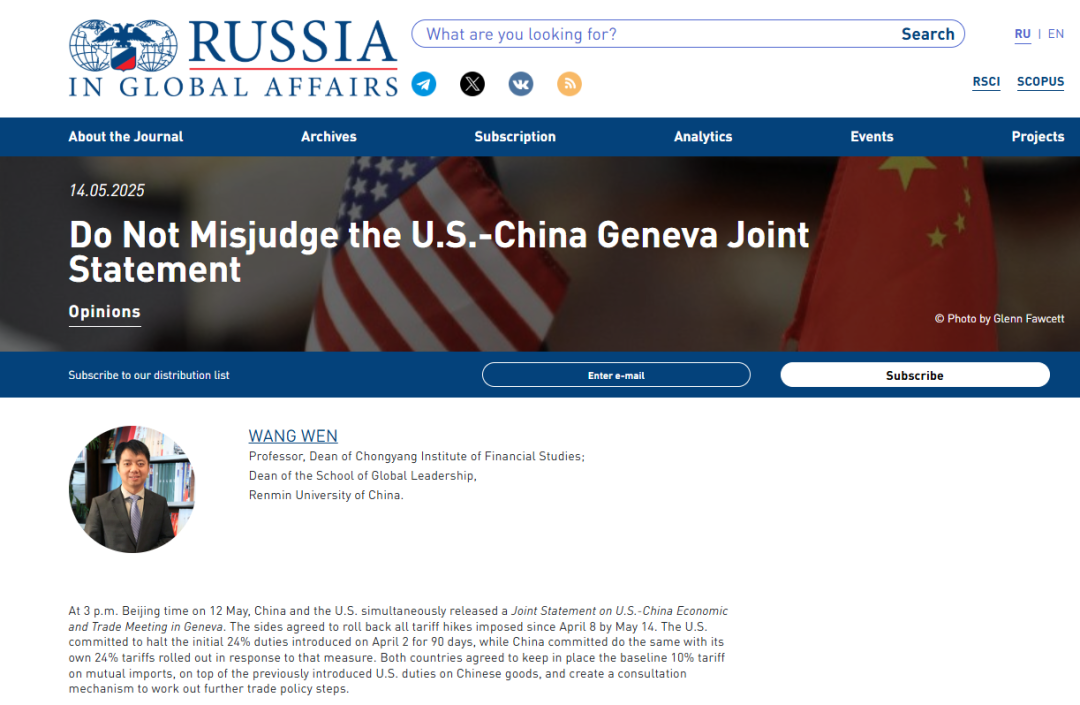1080x705 pixels.
Task: Click the Enter e-mail field
Action: click(616, 375)
